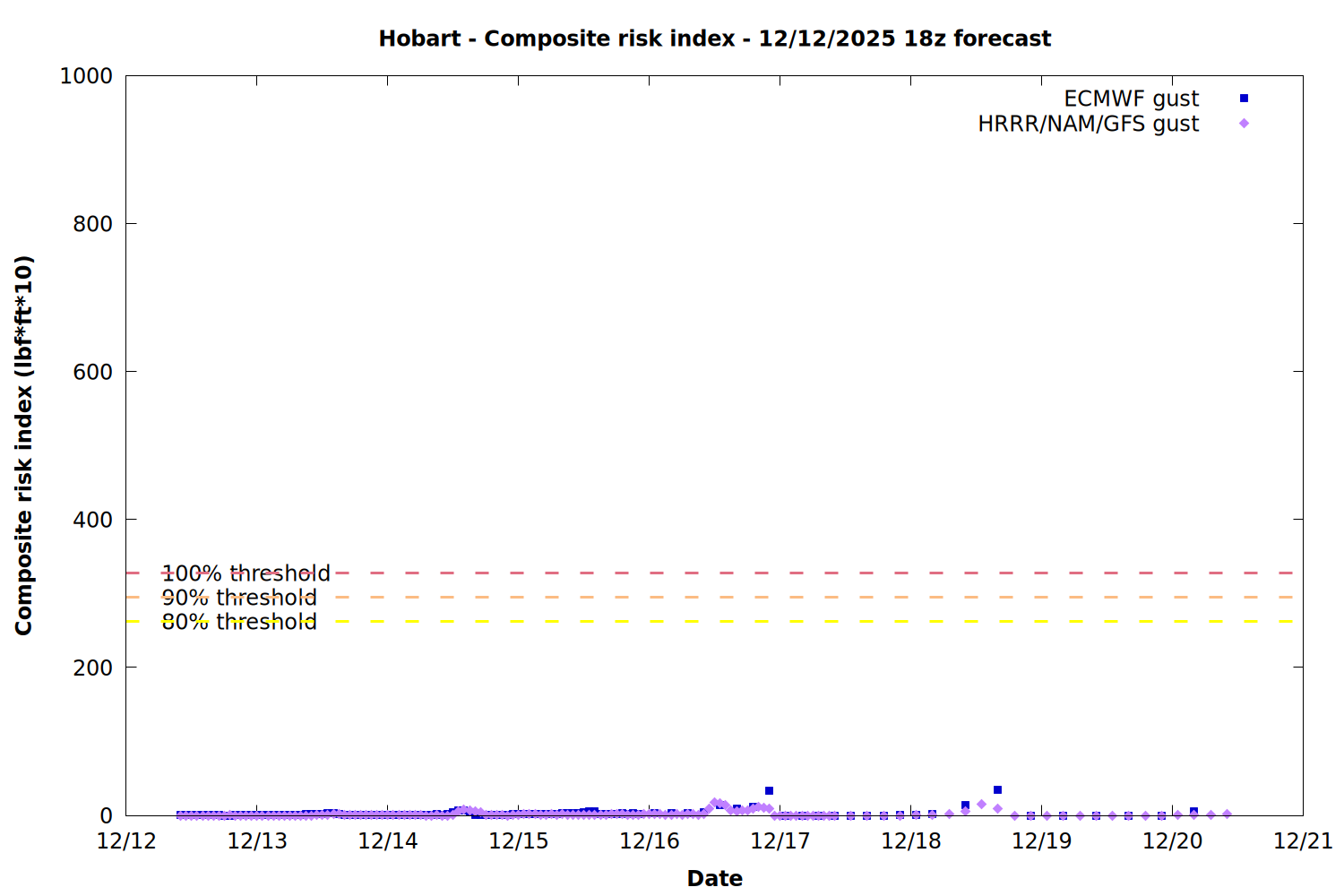This screenshot has width=1344, height=896.
Task: Click the 600 y-axis tick label
Action: (92, 372)
